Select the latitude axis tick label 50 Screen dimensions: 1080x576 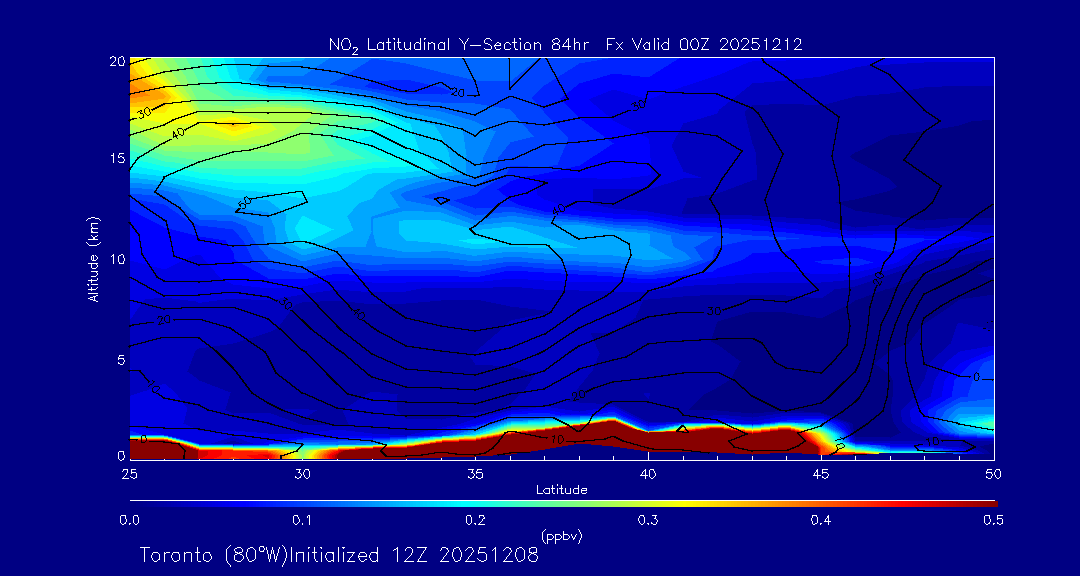[x=994, y=474]
